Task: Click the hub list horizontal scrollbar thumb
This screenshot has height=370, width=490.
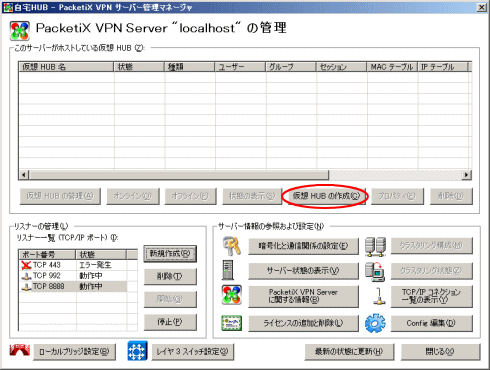Action: pos(179,175)
